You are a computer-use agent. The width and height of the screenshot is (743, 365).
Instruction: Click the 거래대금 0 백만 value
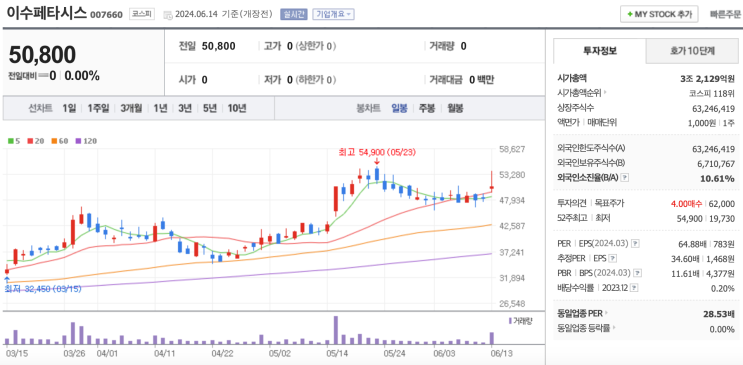click(x=481, y=80)
